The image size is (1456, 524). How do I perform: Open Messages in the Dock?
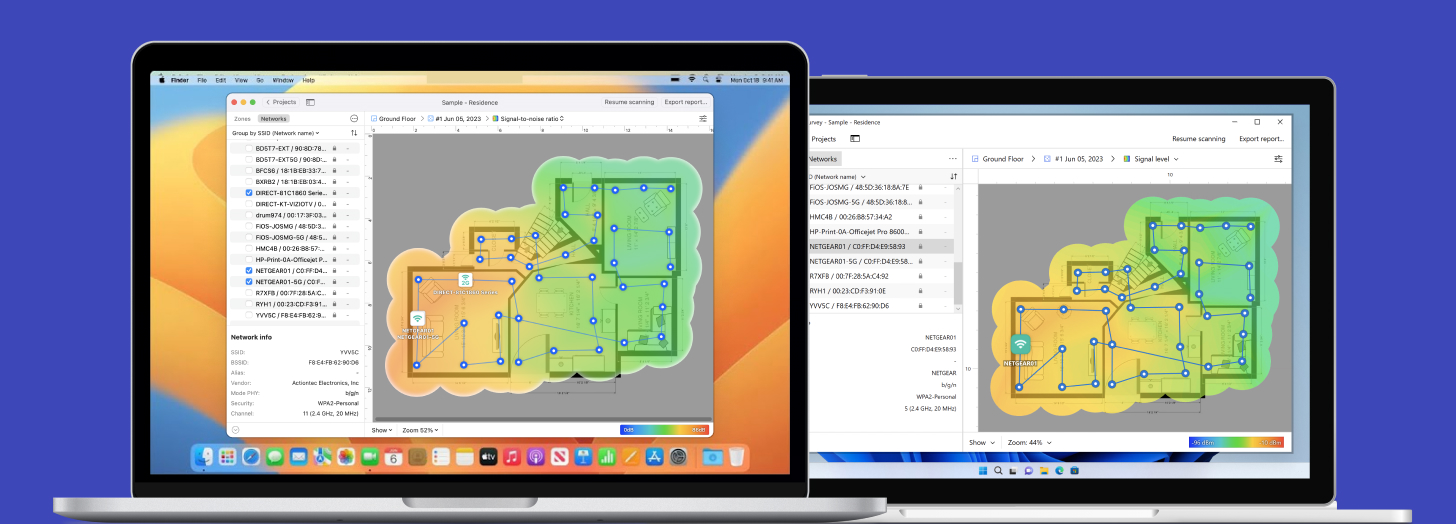point(275,456)
